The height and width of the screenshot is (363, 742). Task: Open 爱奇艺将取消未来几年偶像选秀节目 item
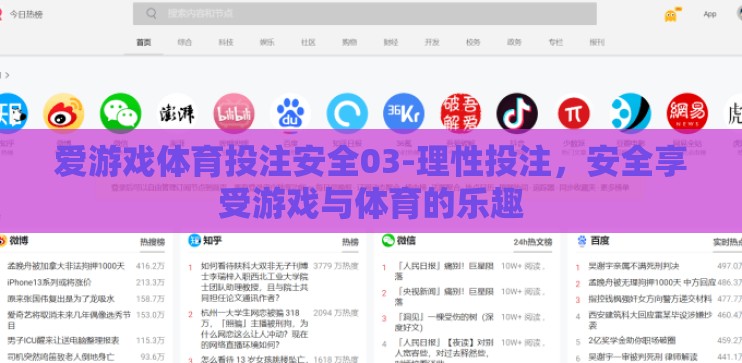69,320
